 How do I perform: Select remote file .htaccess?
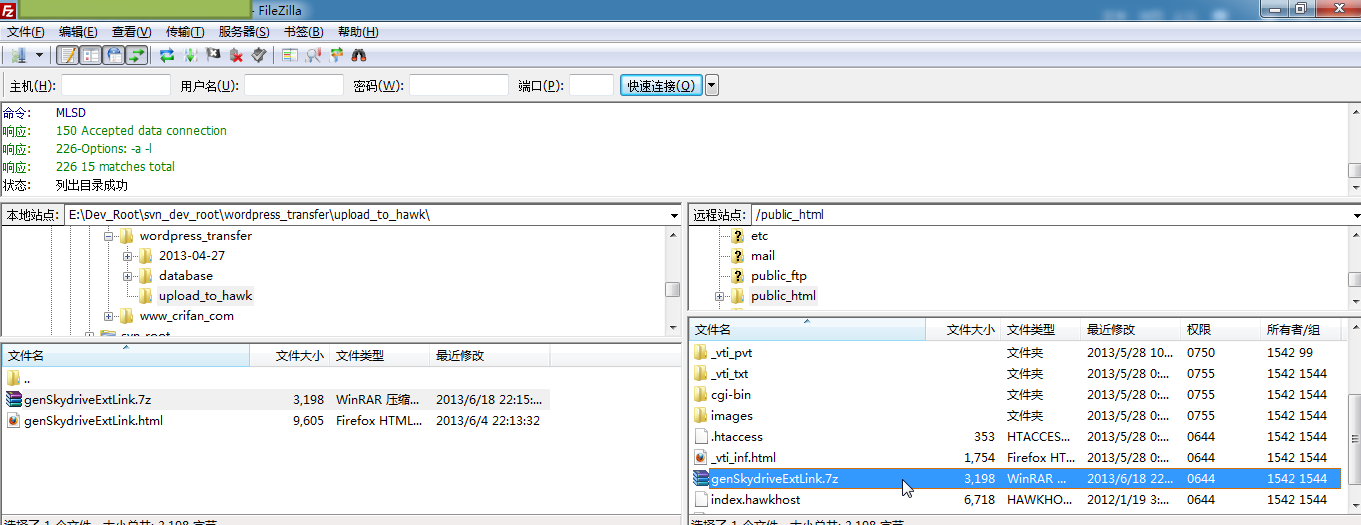[x=1015, y=436]
